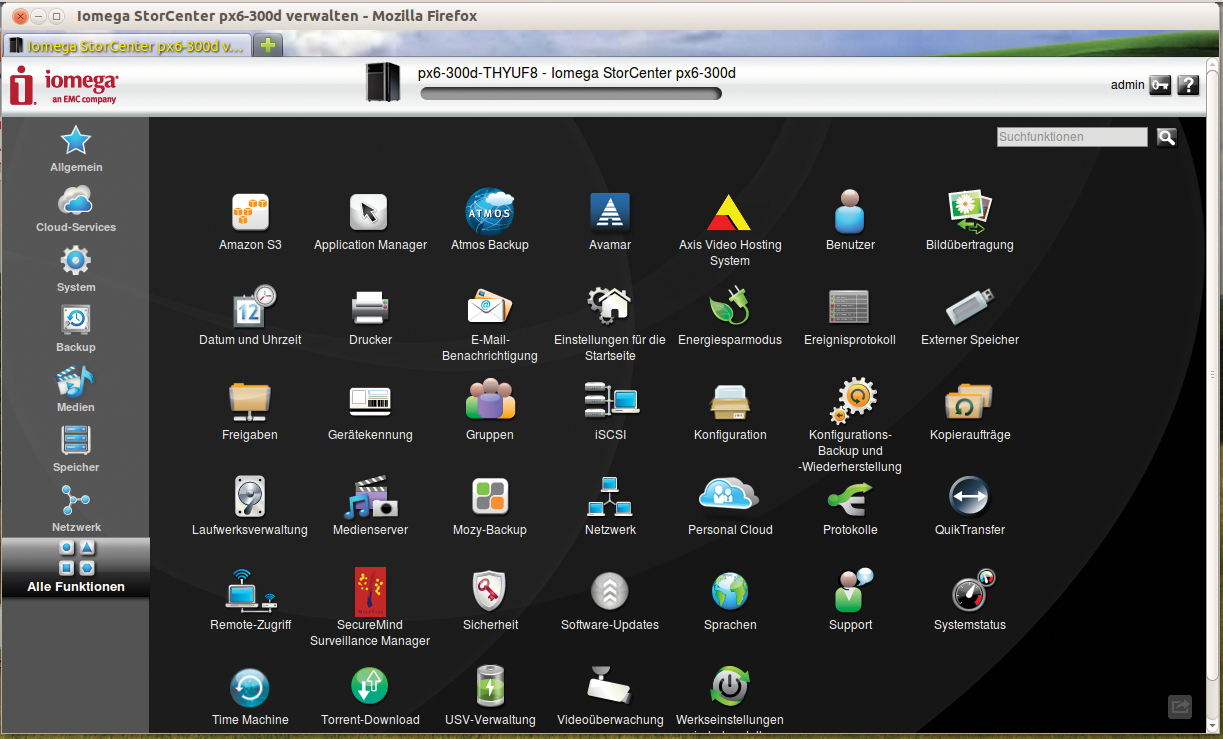Open the Amazon S3 application
The image size is (1223, 739).
(250, 213)
